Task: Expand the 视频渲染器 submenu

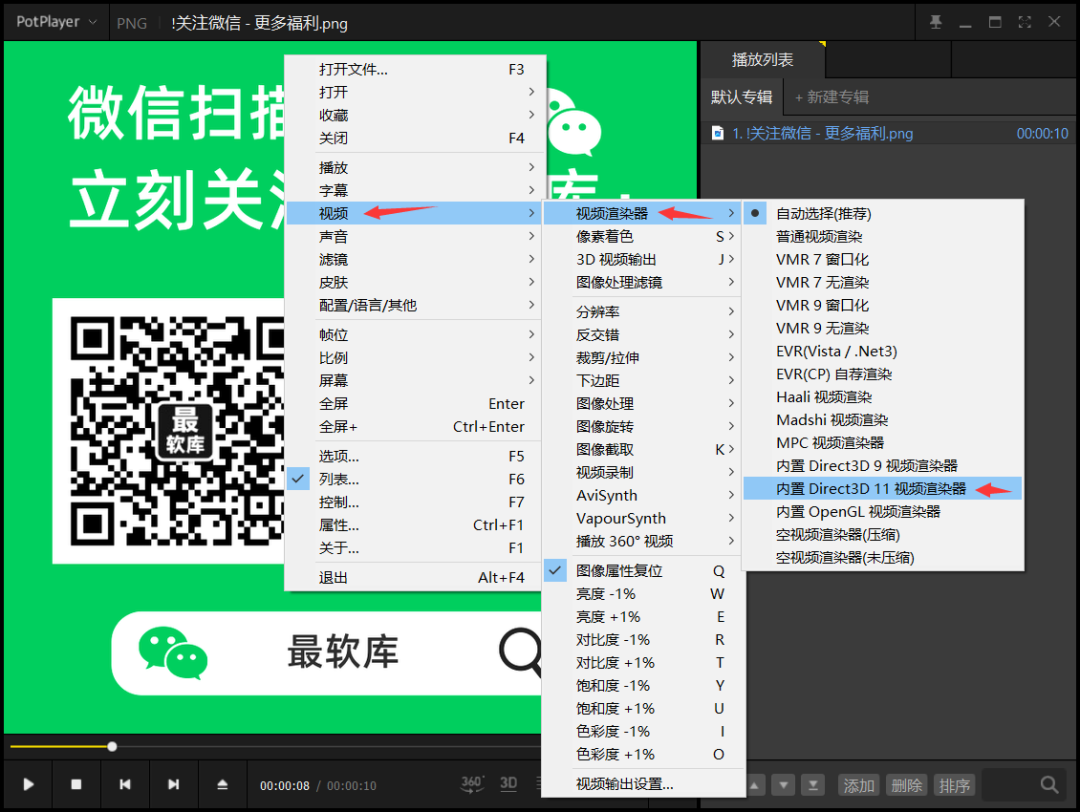Action: pyautogui.click(x=643, y=214)
